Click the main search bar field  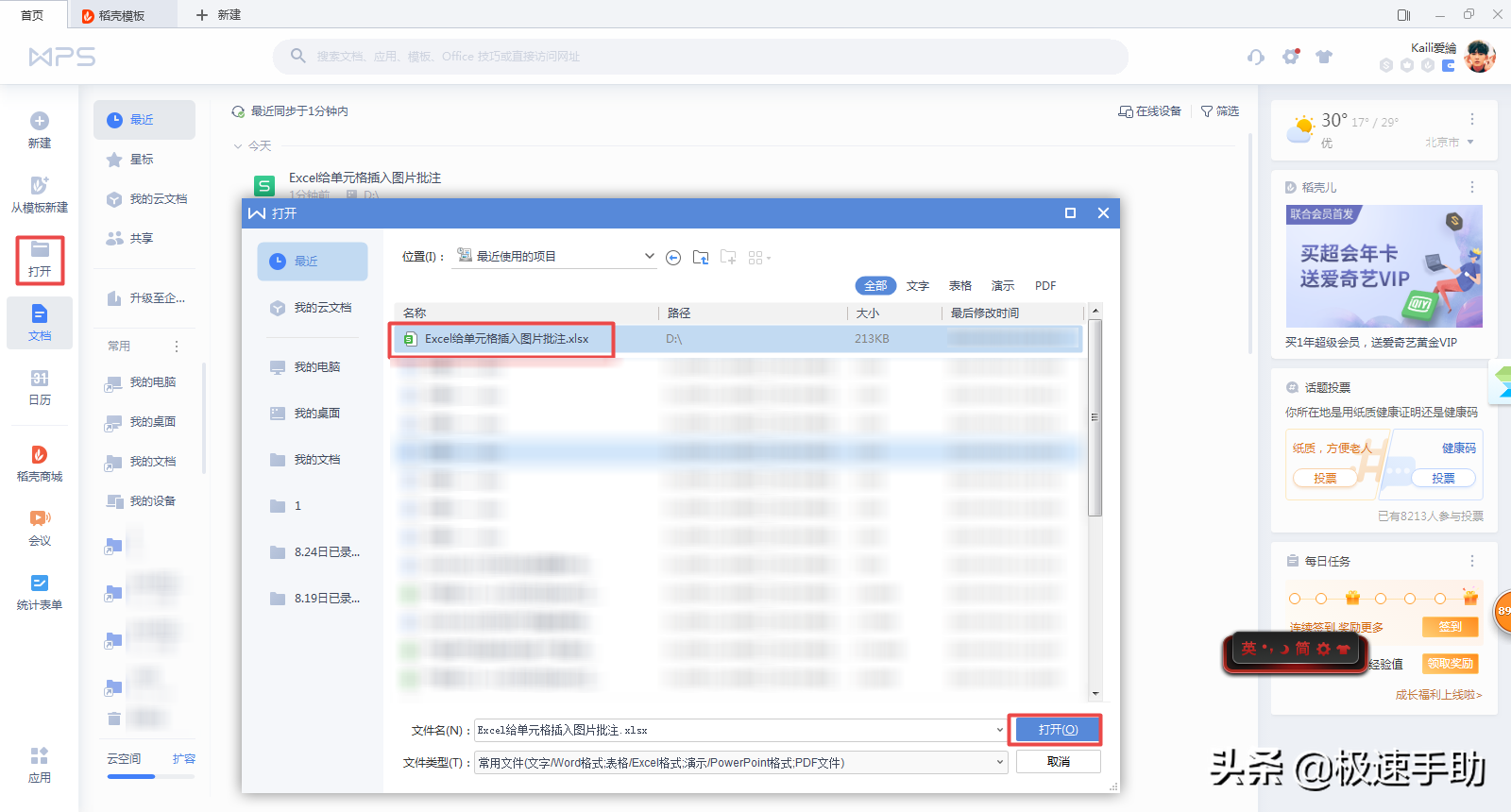pyautogui.click(x=701, y=57)
